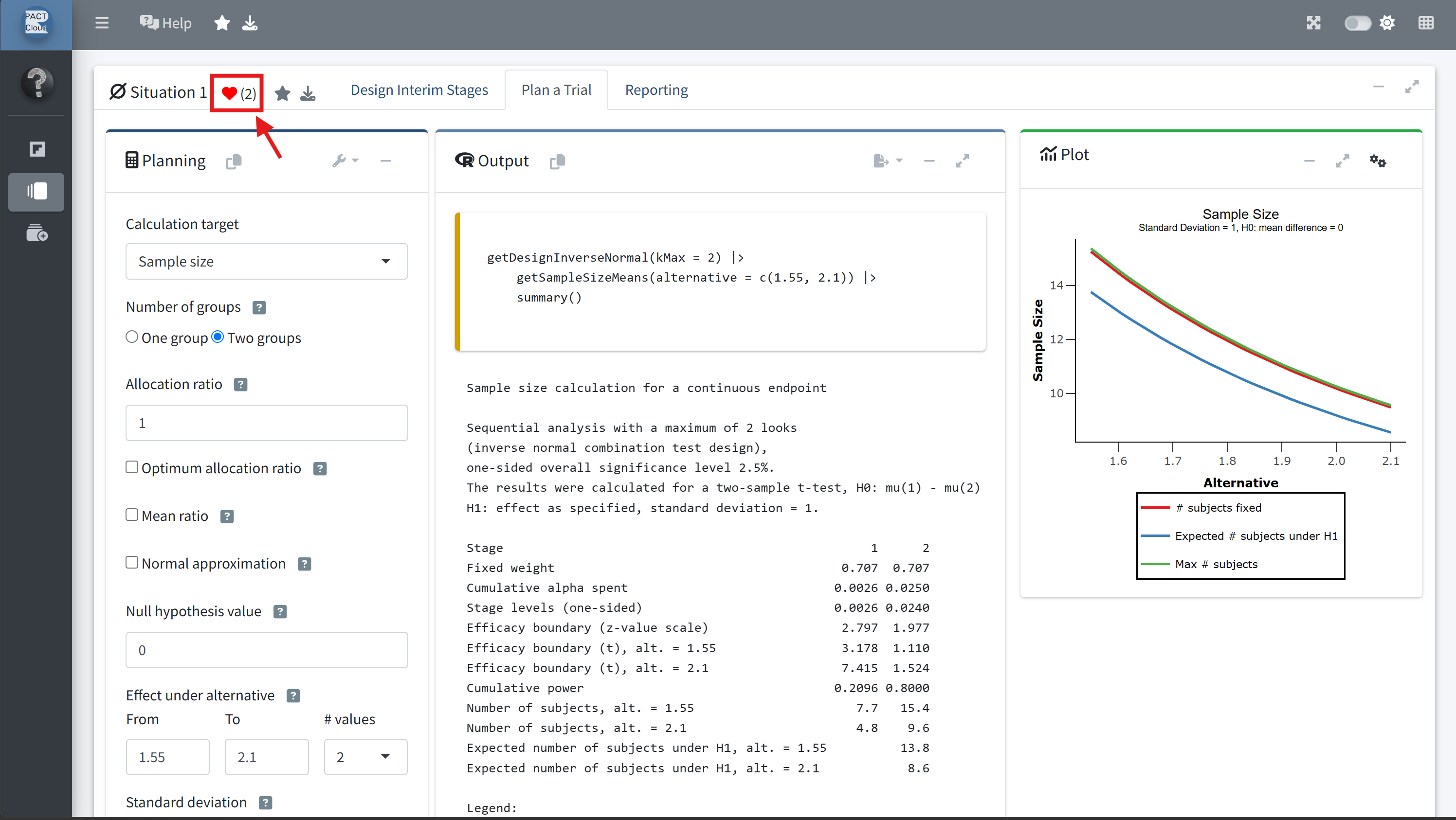
Task: Copy the Planning panel contents
Action: tap(234, 161)
